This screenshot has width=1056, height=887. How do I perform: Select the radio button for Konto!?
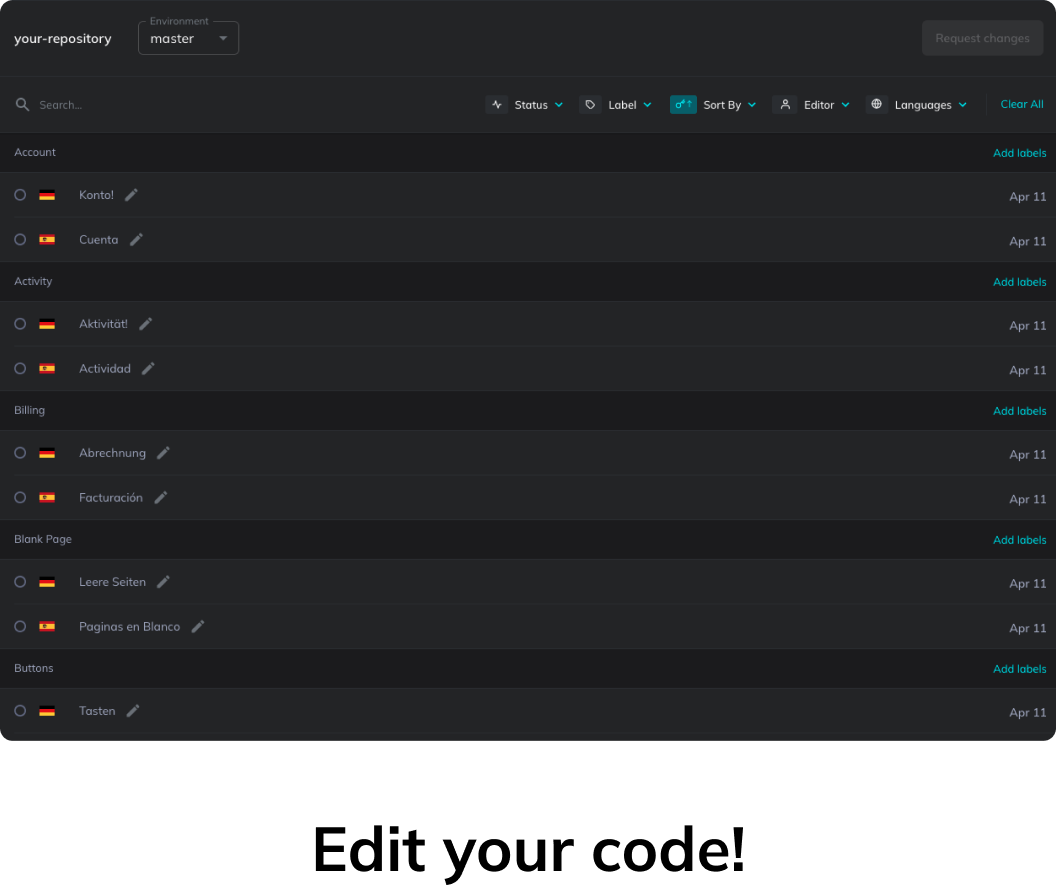pyautogui.click(x=20, y=195)
